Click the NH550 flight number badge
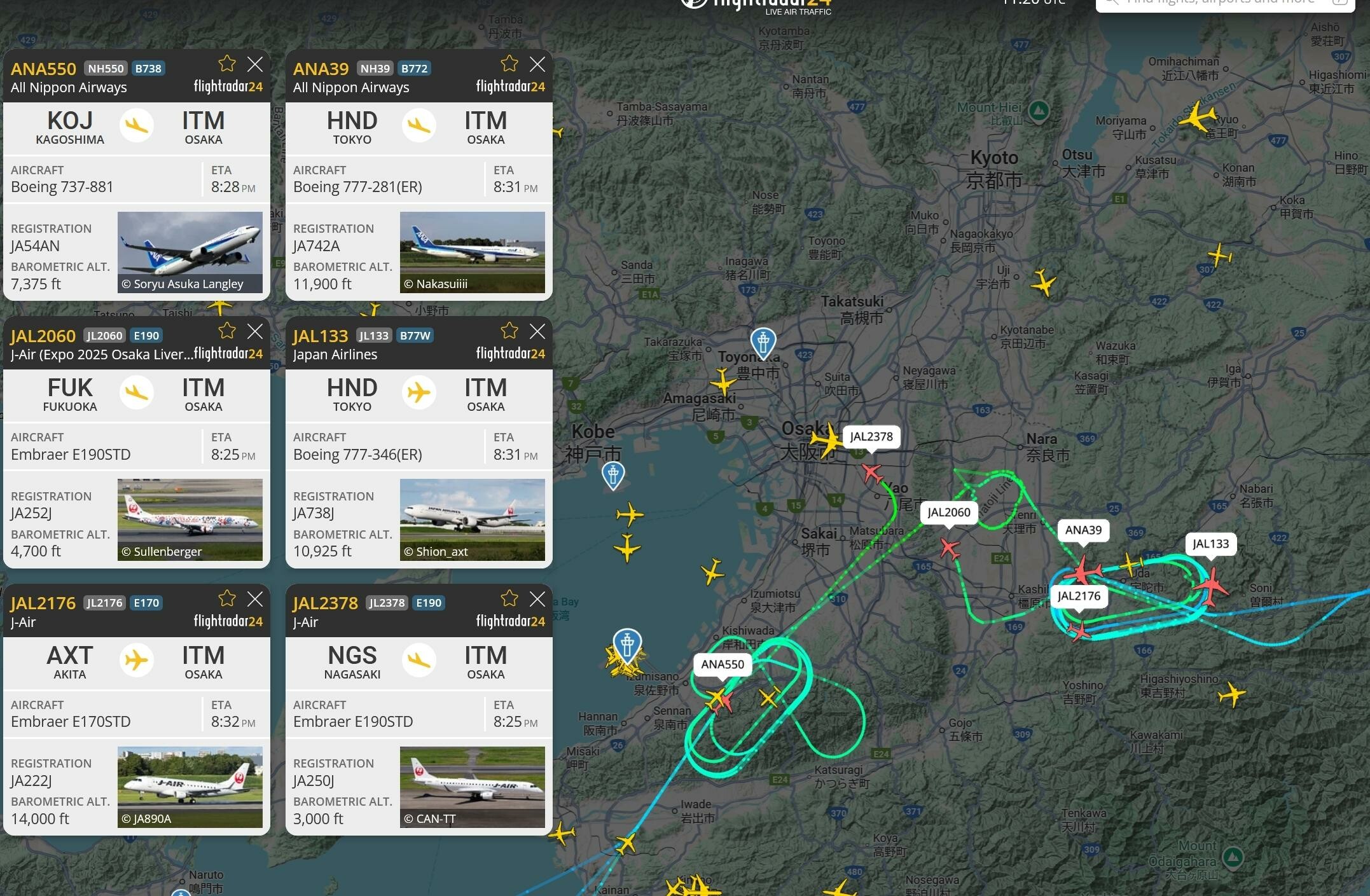Viewport: 1370px width, 896px height. click(x=106, y=68)
